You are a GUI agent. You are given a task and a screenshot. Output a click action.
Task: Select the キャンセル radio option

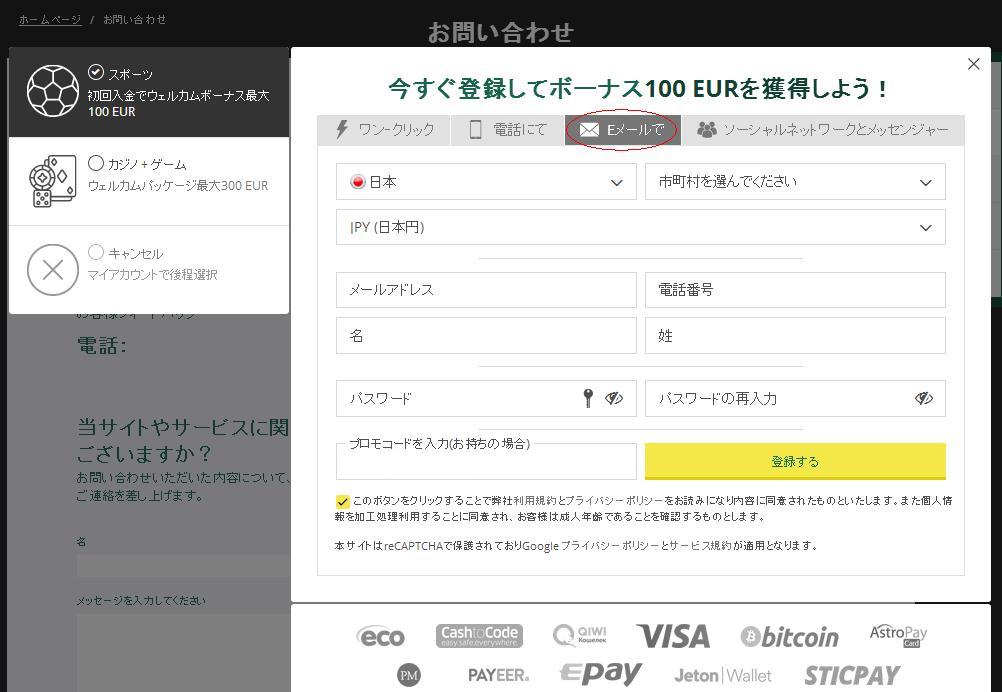(x=96, y=252)
